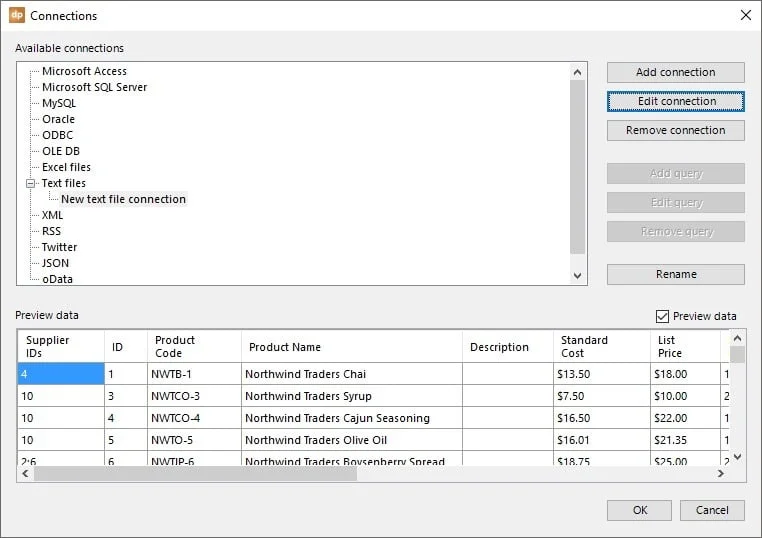Select JSON connection type
Viewport: 762px width, 538px height.
[x=55, y=263]
